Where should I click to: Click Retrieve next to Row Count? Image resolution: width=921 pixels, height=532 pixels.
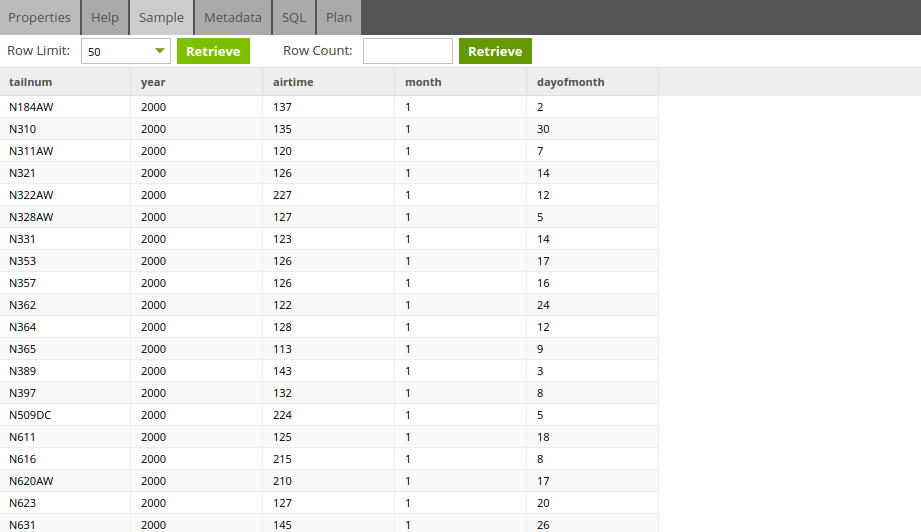495,51
